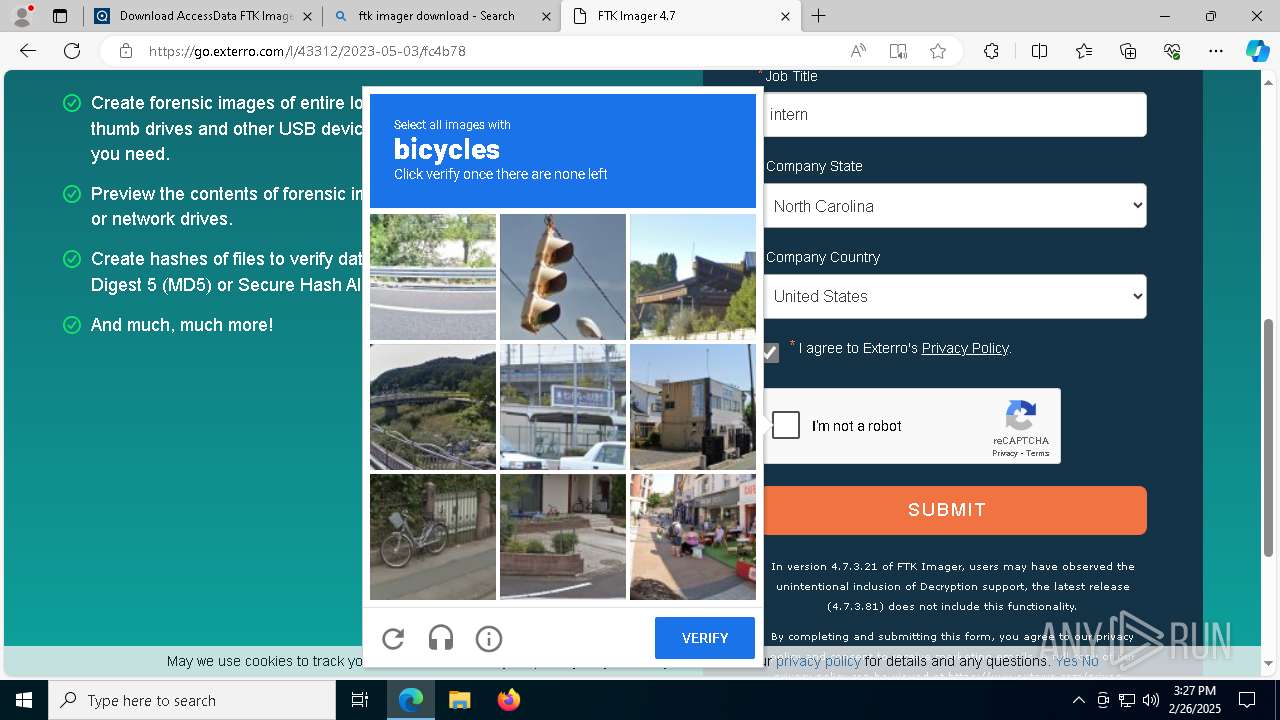Select the wooden roof building captcha tile
The height and width of the screenshot is (720, 1280).
(x=693, y=277)
